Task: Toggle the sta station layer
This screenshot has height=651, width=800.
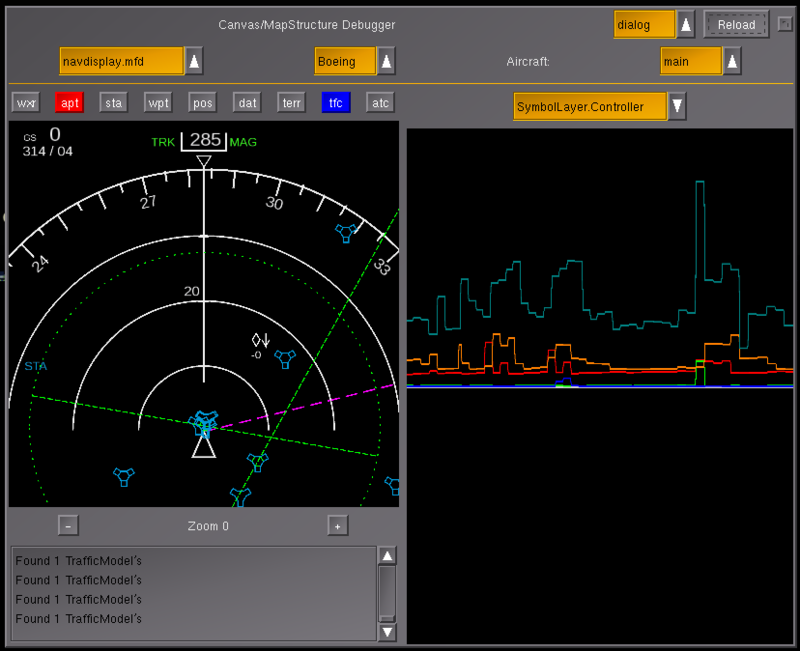Action: tap(114, 101)
